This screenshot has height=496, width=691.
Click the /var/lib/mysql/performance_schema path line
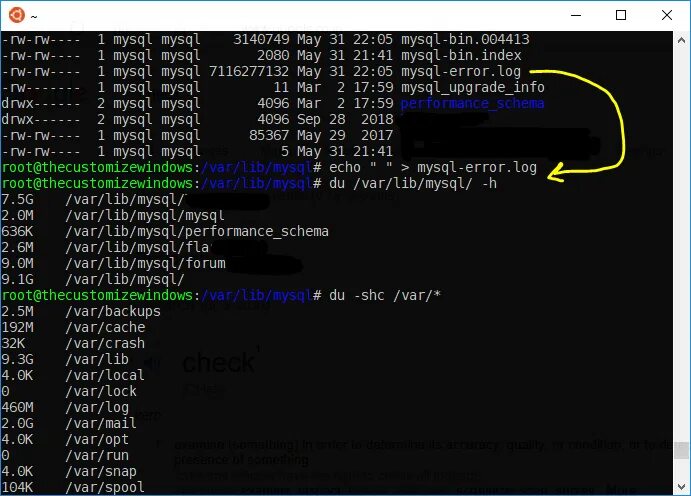pyautogui.click(x=197, y=231)
